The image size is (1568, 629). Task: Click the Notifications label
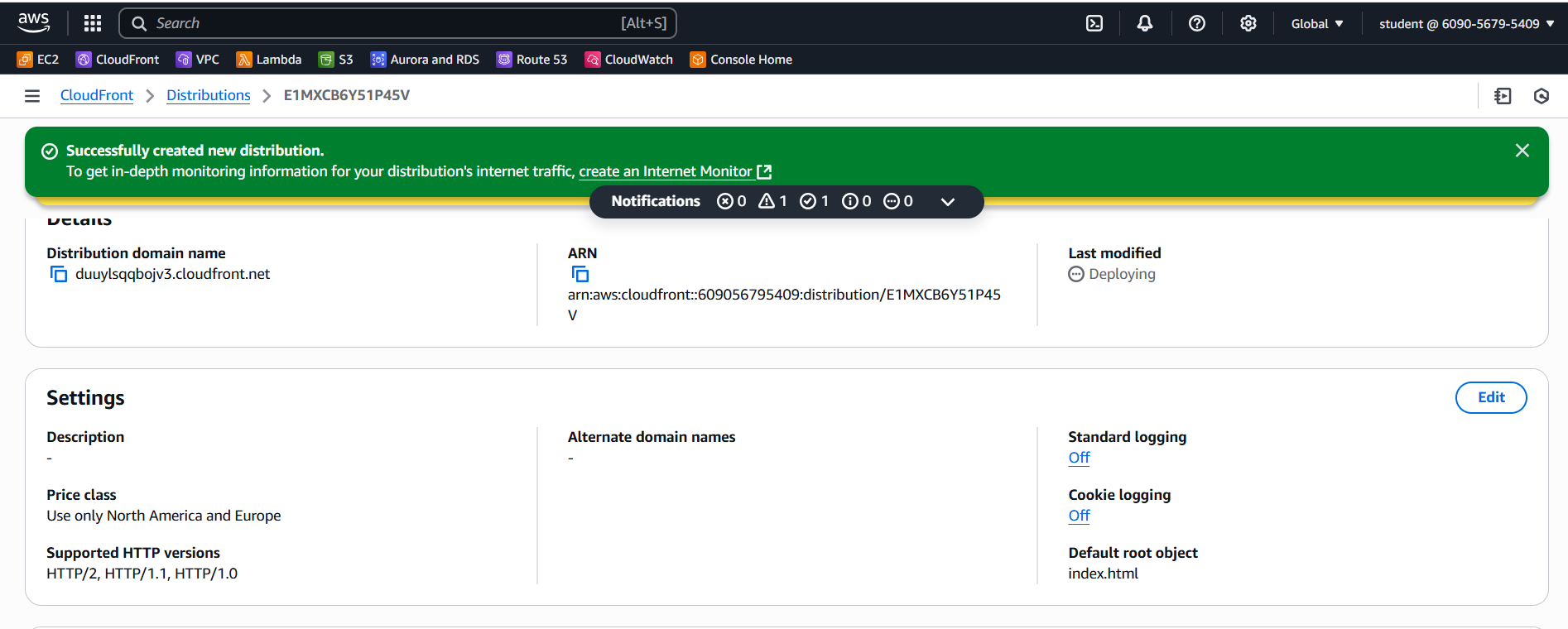click(656, 201)
